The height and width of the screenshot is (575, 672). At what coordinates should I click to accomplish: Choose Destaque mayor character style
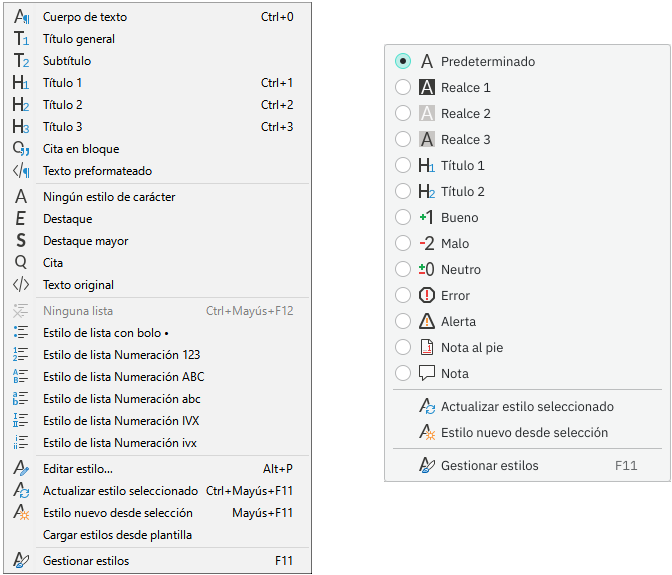coord(158,241)
